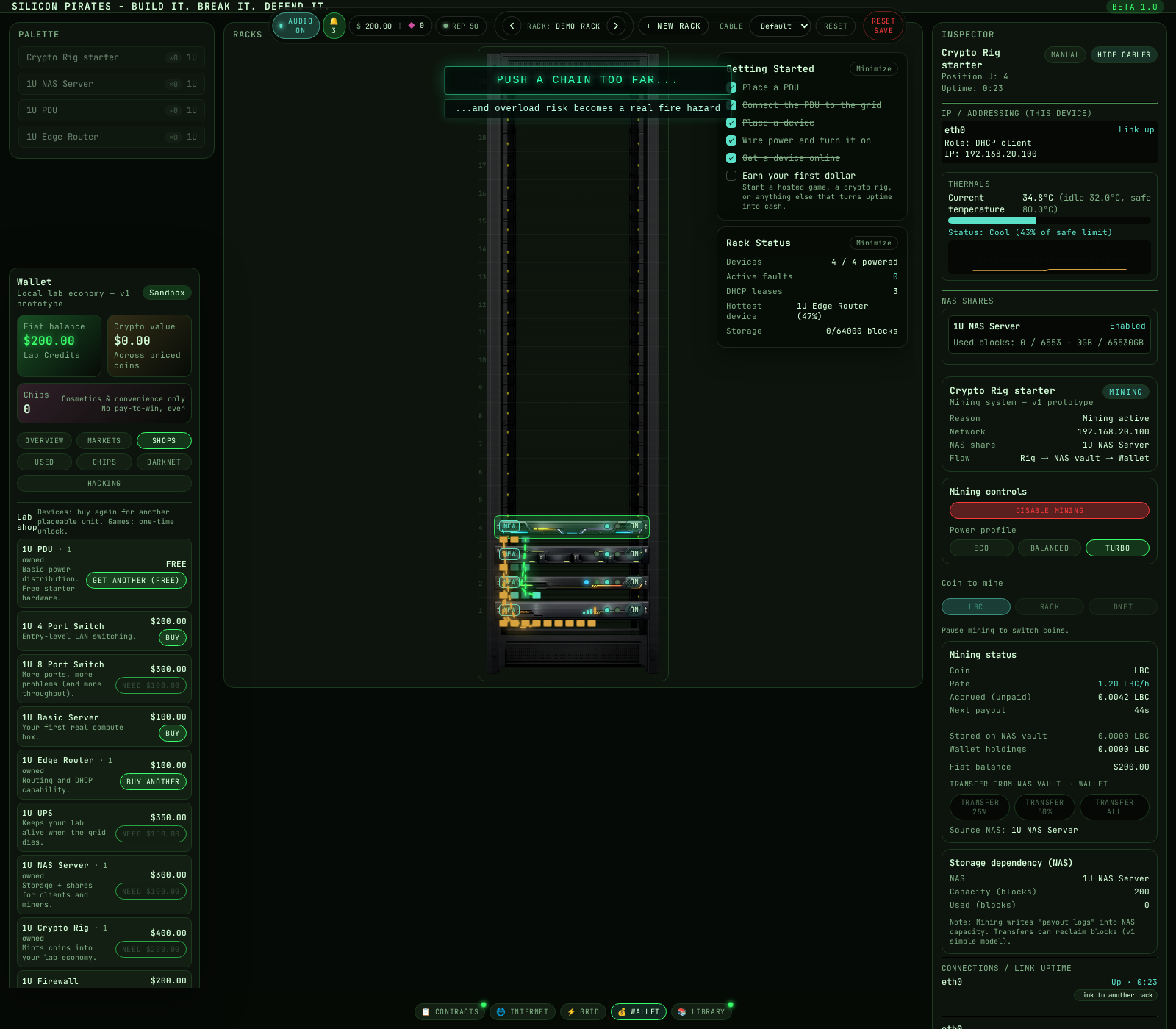Choose DNET as the coin to mine

point(1123,607)
